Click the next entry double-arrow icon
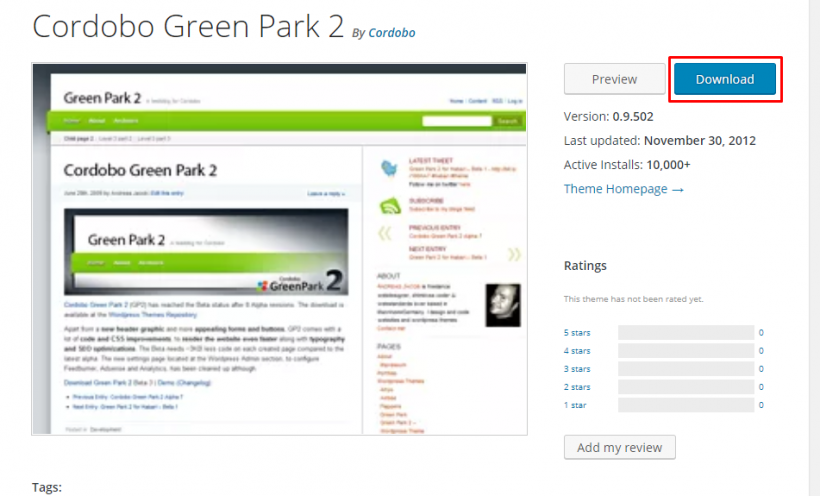This screenshot has width=820, height=496. [x=514, y=254]
